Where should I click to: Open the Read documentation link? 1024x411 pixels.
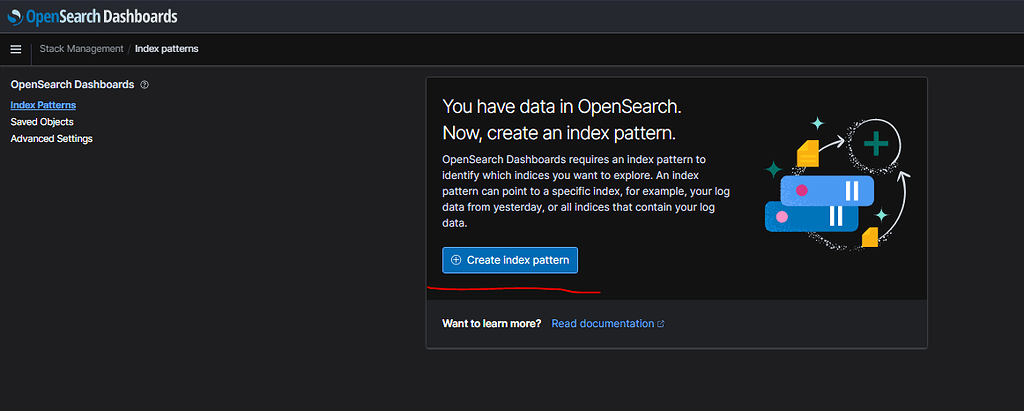[x=608, y=323]
